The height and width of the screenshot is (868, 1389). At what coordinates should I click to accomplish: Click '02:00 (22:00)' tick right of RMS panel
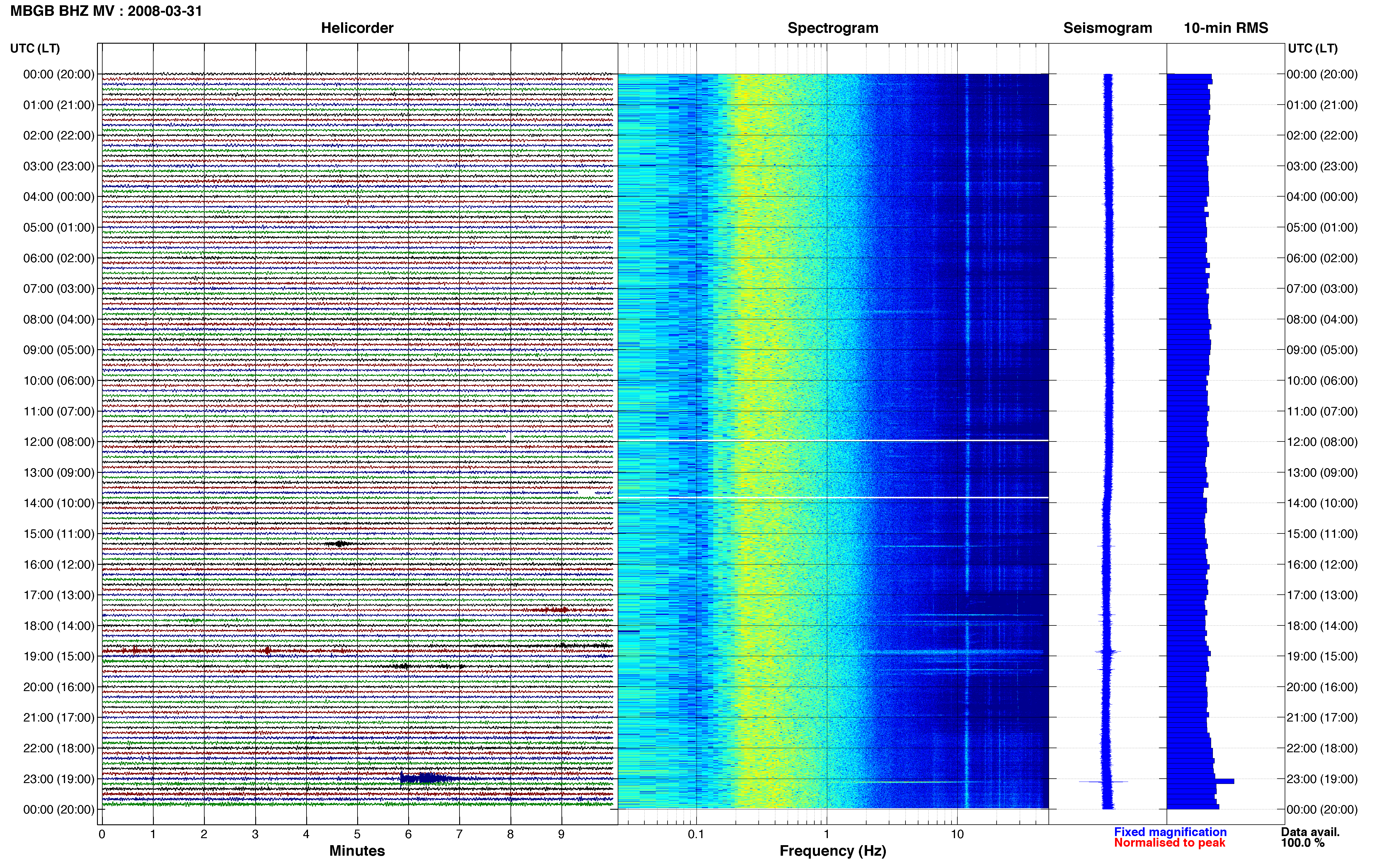click(1322, 135)
